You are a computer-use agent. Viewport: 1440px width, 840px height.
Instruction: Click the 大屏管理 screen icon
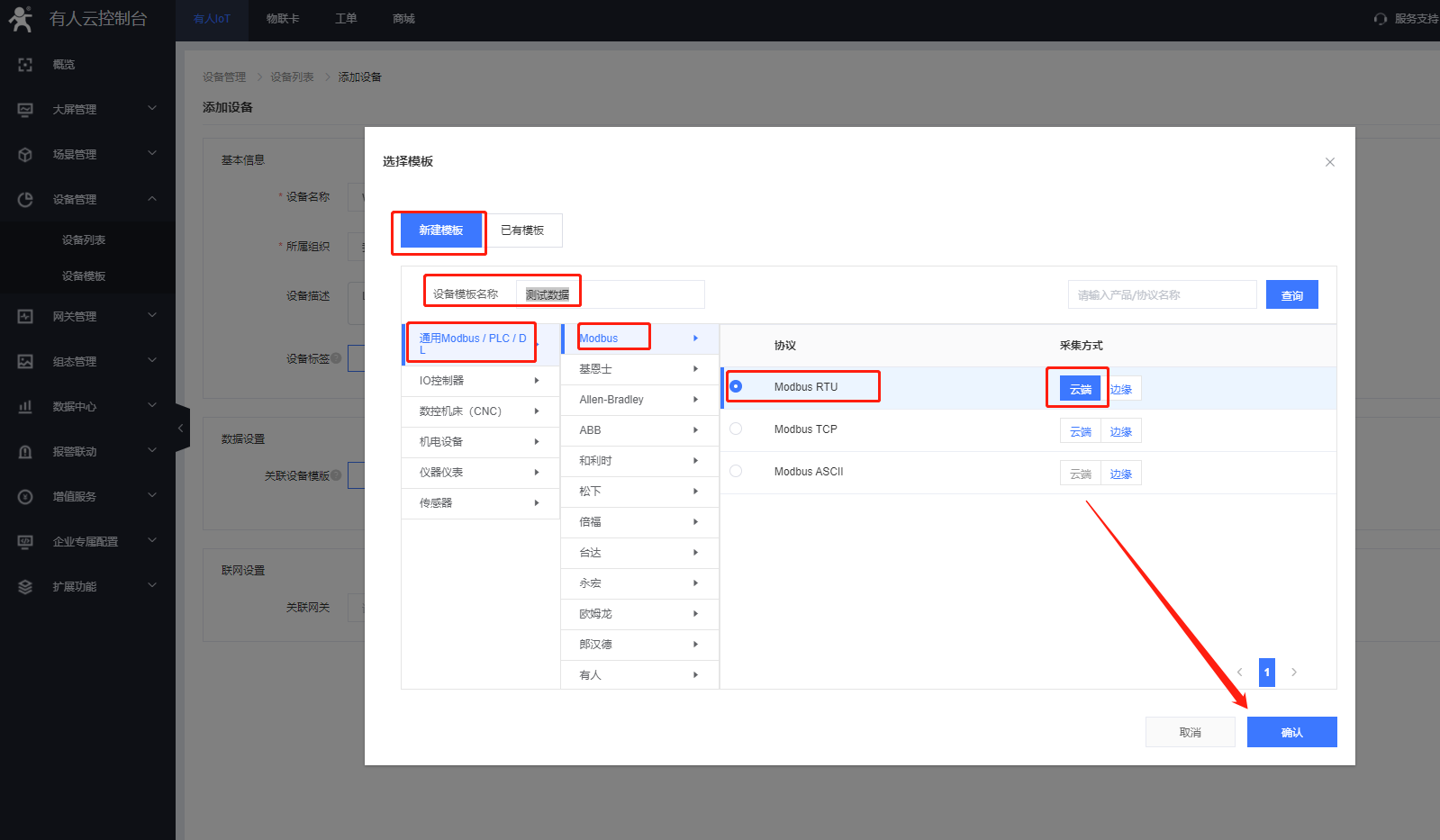click(x=25, y=110)
